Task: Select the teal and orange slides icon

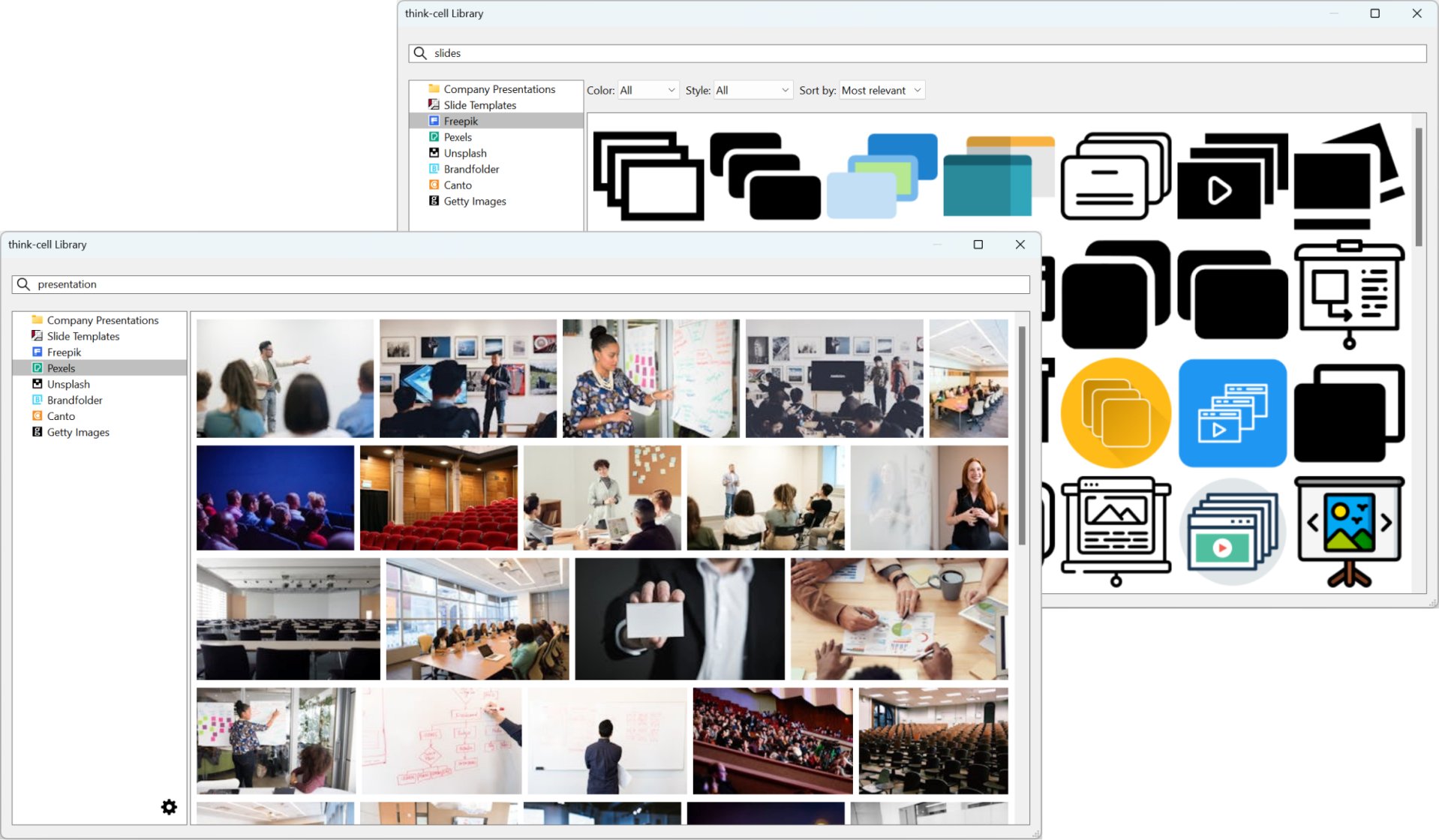Action: (999, 176)
